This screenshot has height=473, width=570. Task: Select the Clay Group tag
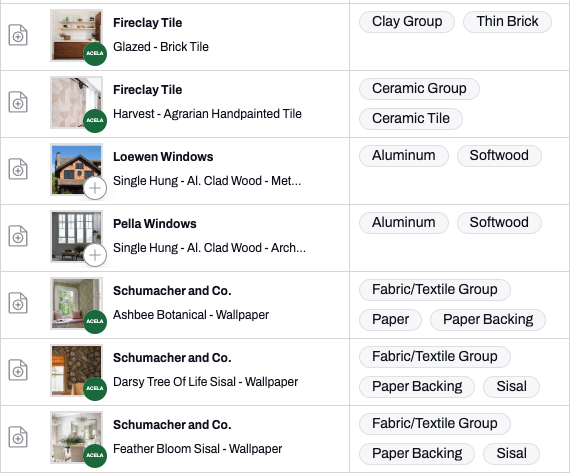[407, 21]
